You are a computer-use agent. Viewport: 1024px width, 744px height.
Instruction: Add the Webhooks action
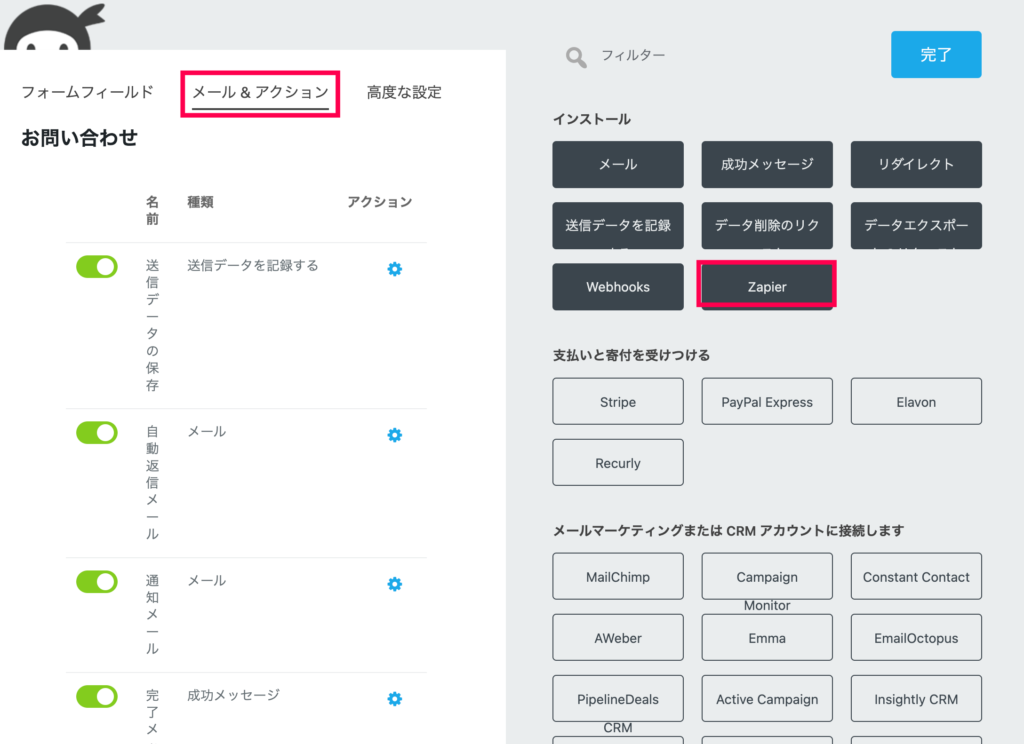click(618, 287)
